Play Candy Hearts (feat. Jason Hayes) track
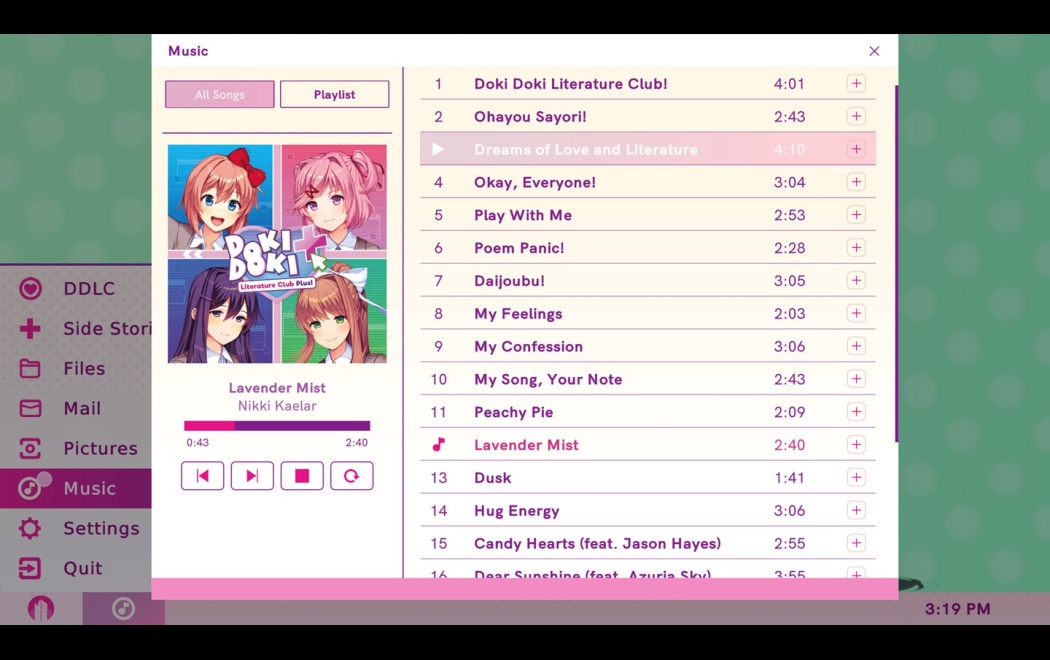 [x=648, y=543]
